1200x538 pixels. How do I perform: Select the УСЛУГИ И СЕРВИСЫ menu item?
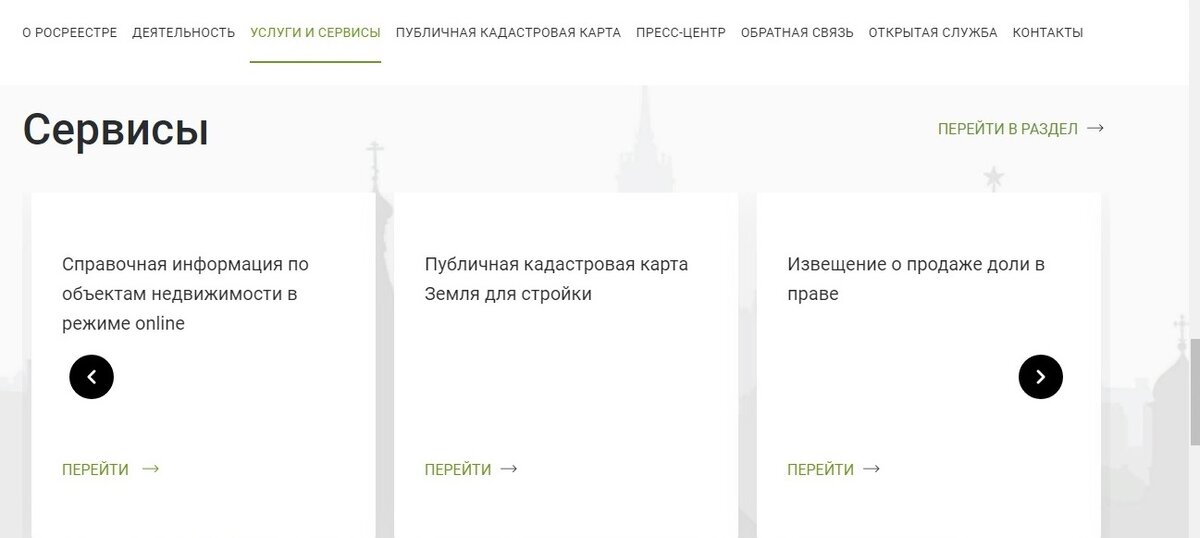point(315,32)
